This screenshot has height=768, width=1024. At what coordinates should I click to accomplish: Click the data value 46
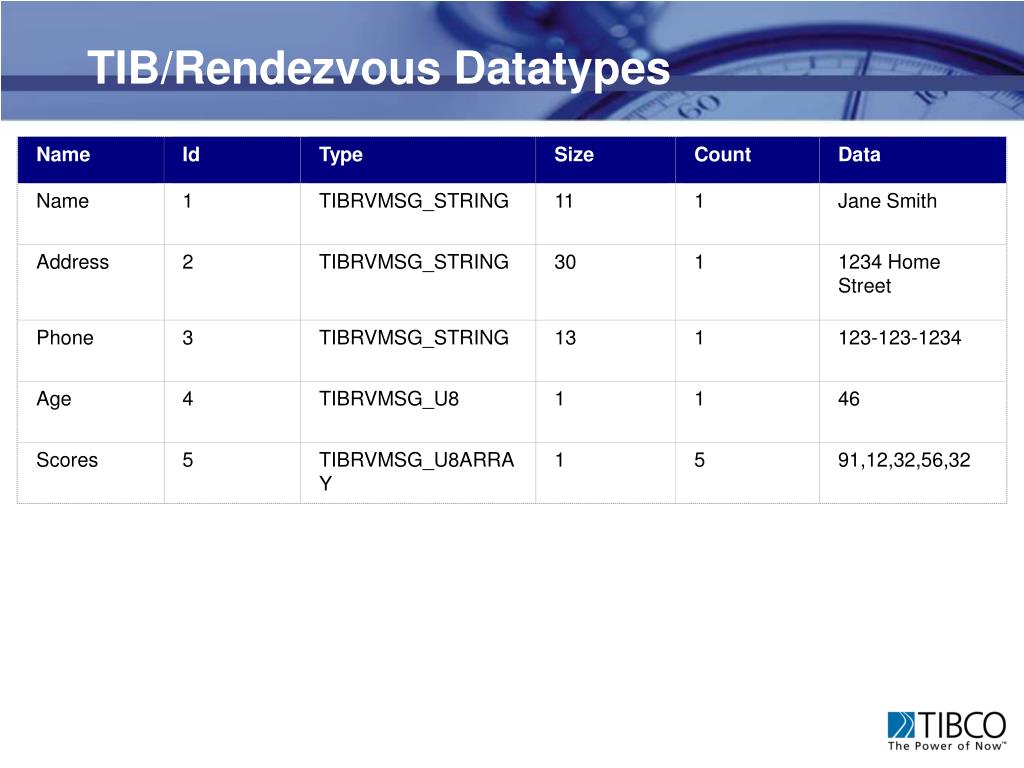[848, 399]
